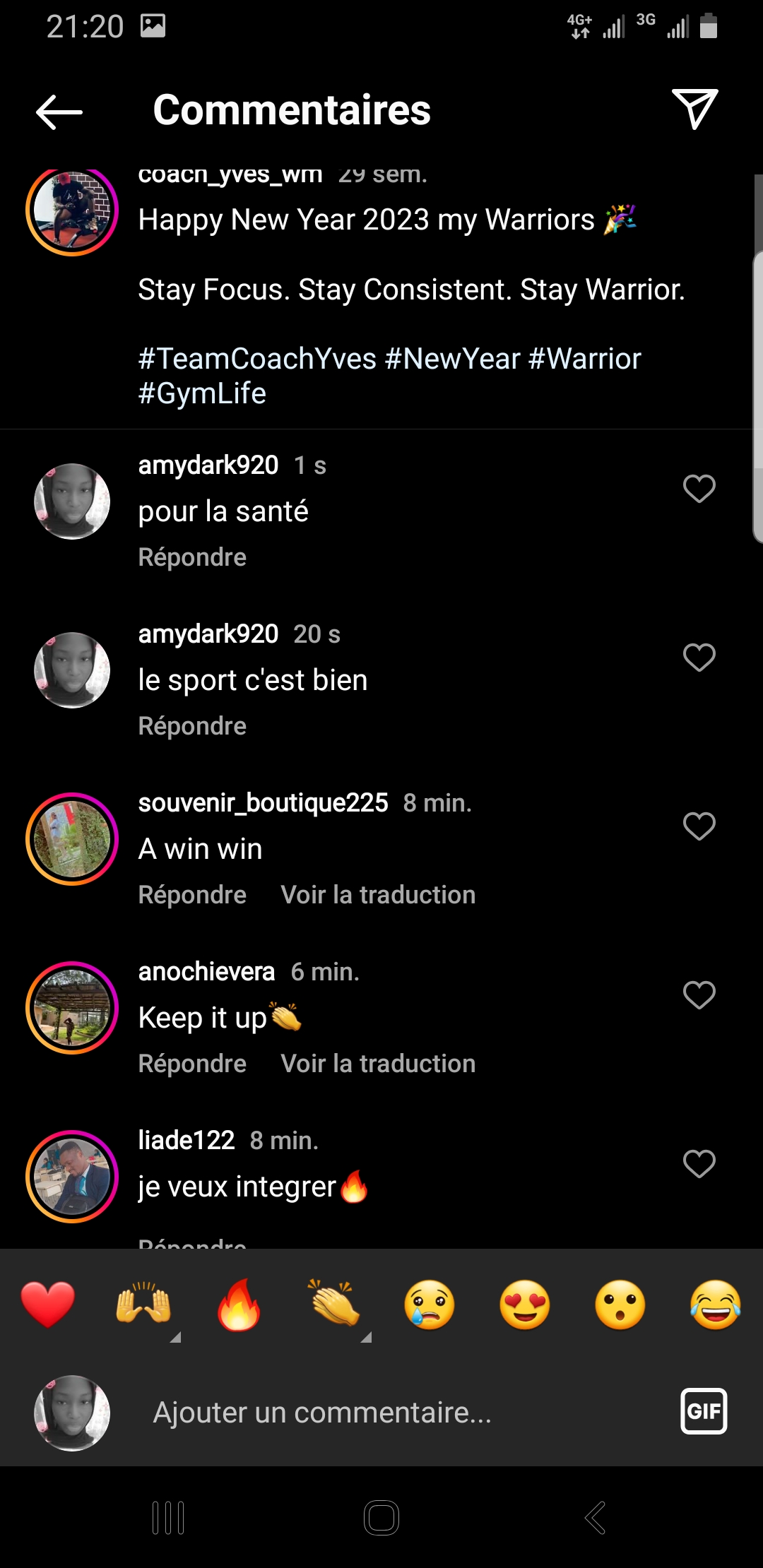This screenshot has height=1568, width=763.
Task: Open the #TeamCoachYves hashtag
Action: click(x=257, y=359)
